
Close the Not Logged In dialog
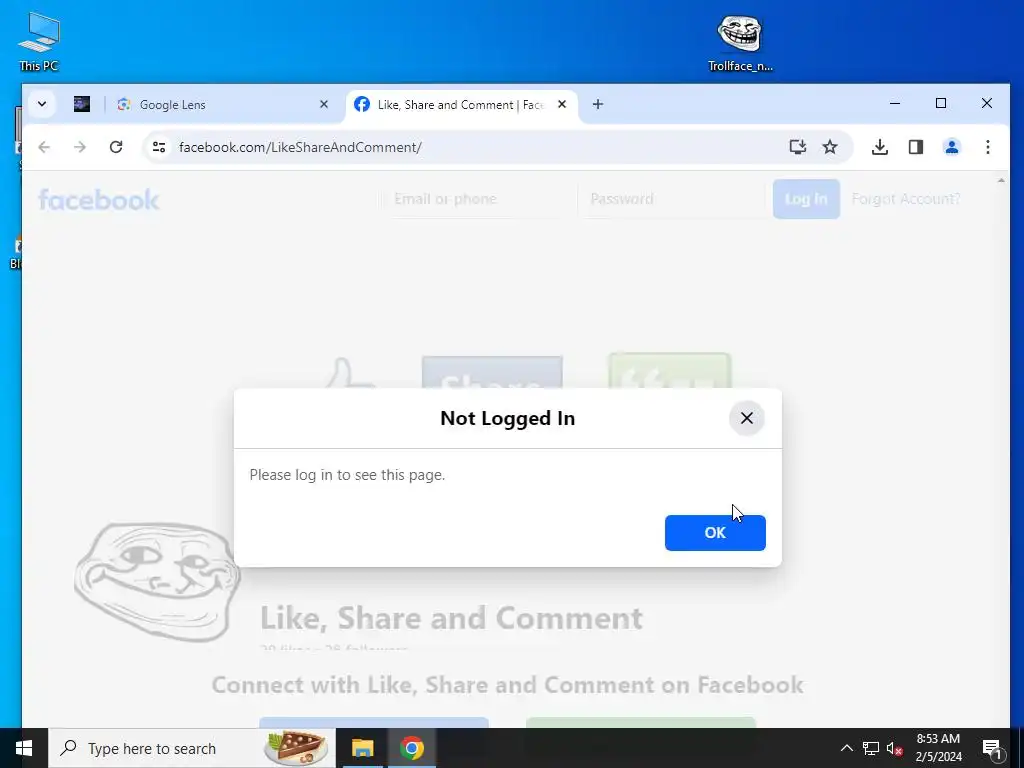746,418
